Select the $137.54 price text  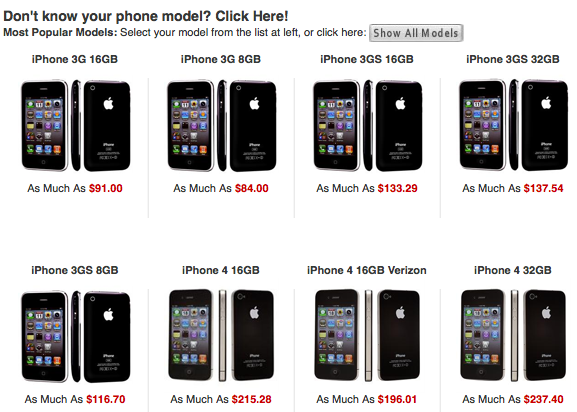544,188
